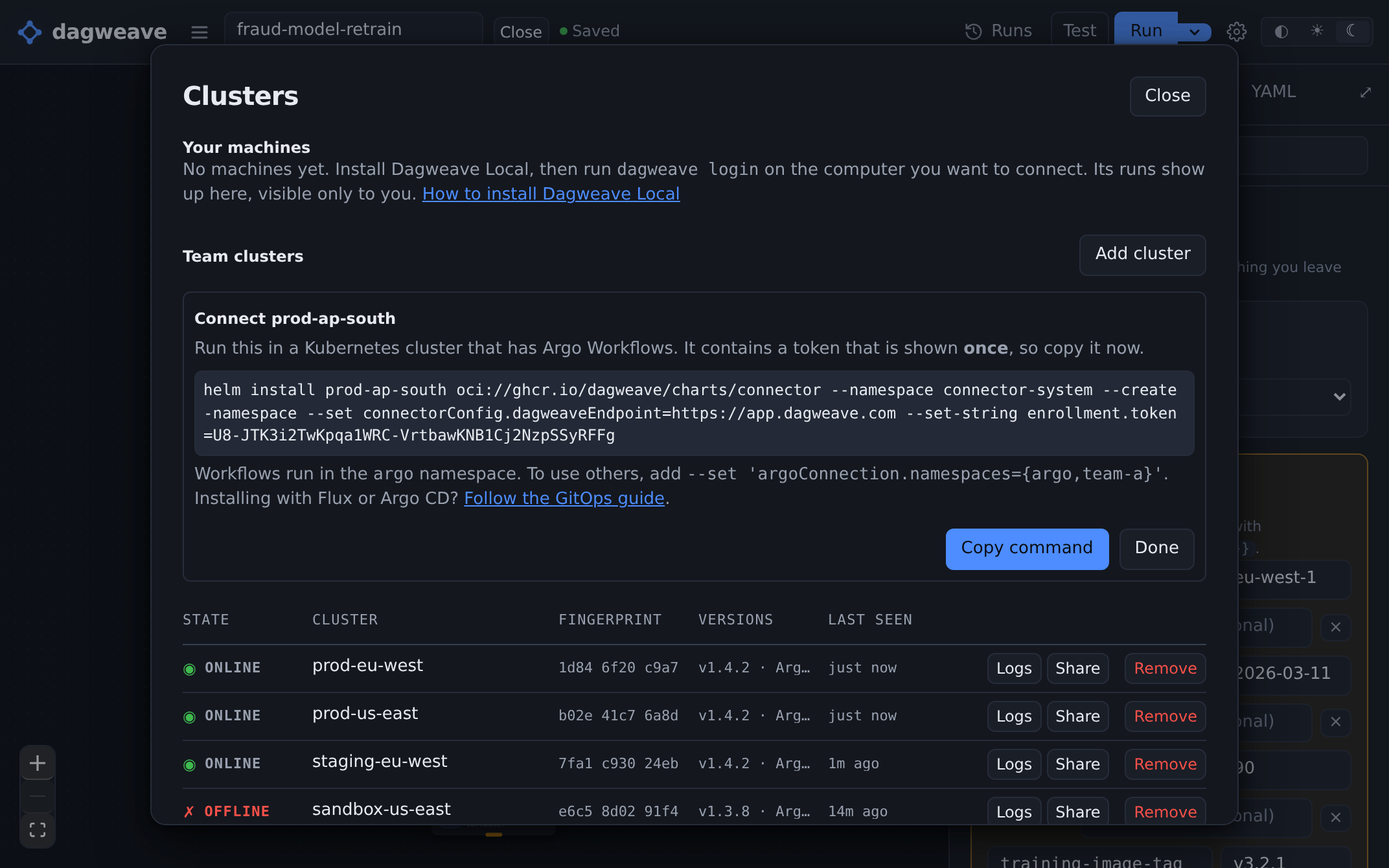The image size is (1389, 868).
Task: View Logs for prod-us-east
Action: pyautogui.click(x=1014, y=716)
